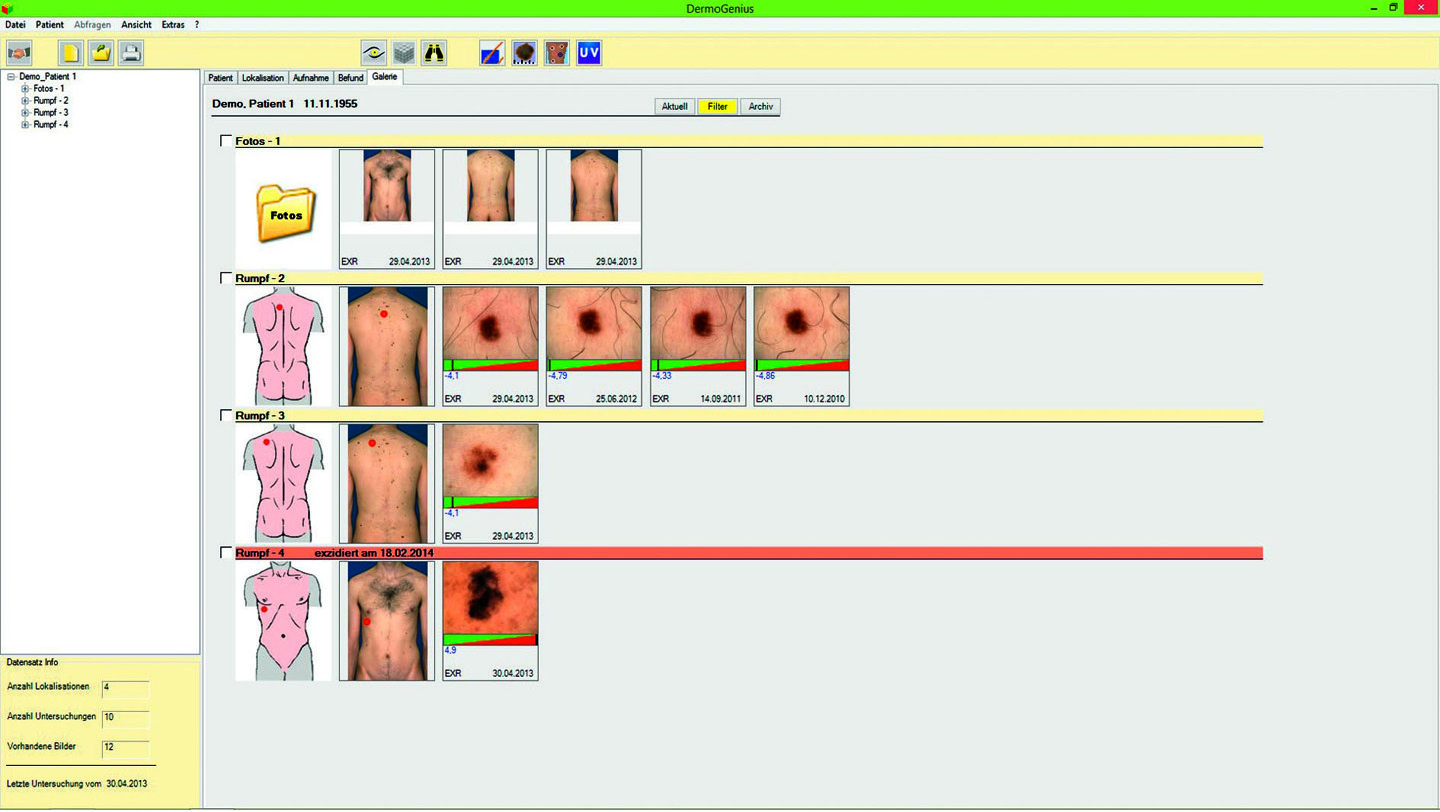Collapse the Demo_Patient 1 tree node
The width and height of the screenshot is (1440, 812).
pyautogui.click(x=11, y=77)
